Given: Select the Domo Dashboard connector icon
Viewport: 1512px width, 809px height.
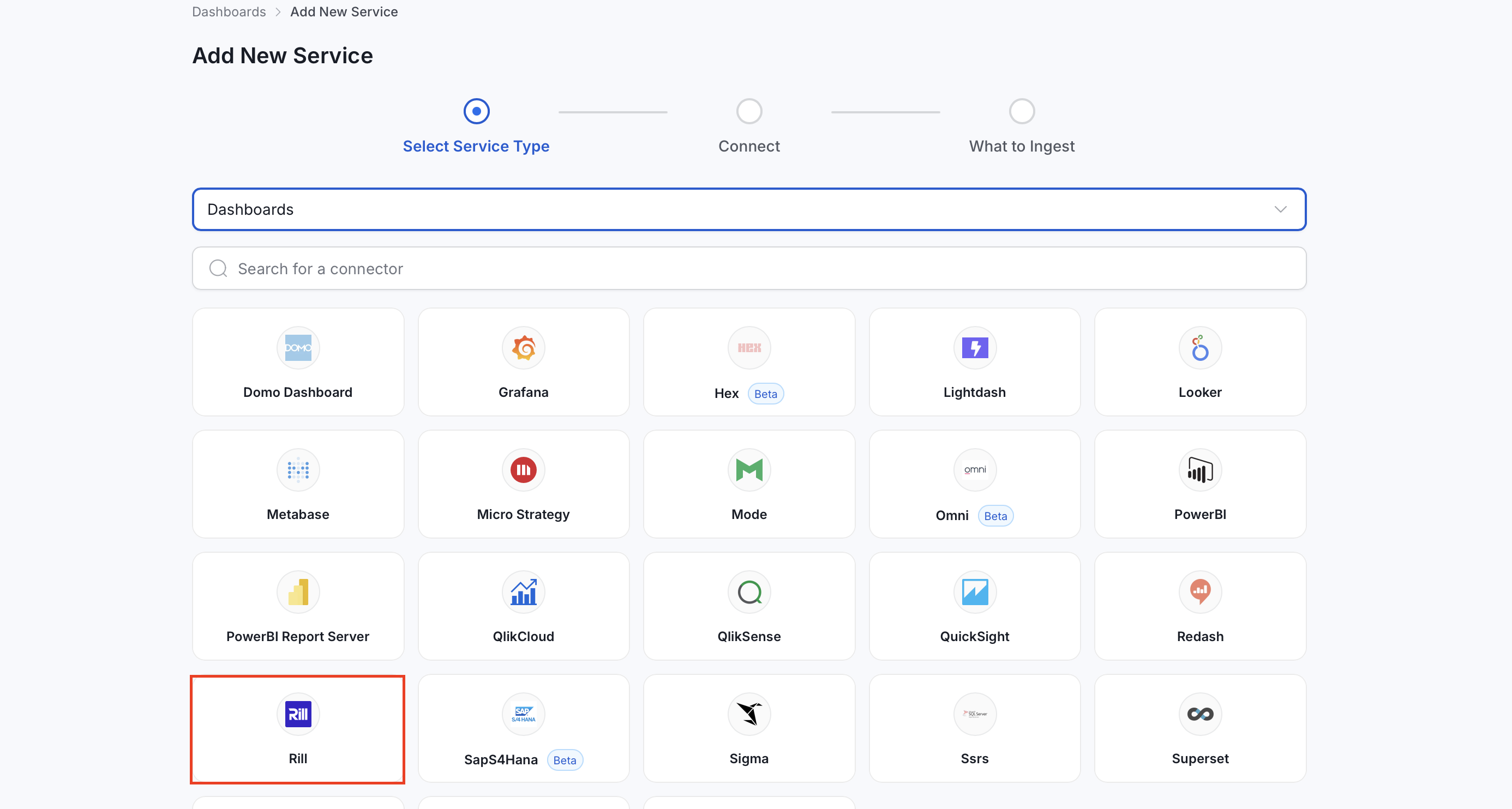Looking at the screenshot, I should pos(298,348).
